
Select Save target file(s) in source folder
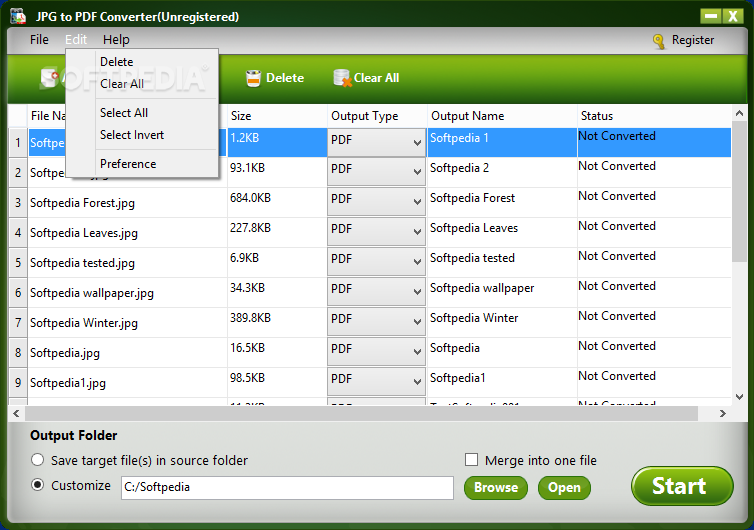tap(38, 460)
